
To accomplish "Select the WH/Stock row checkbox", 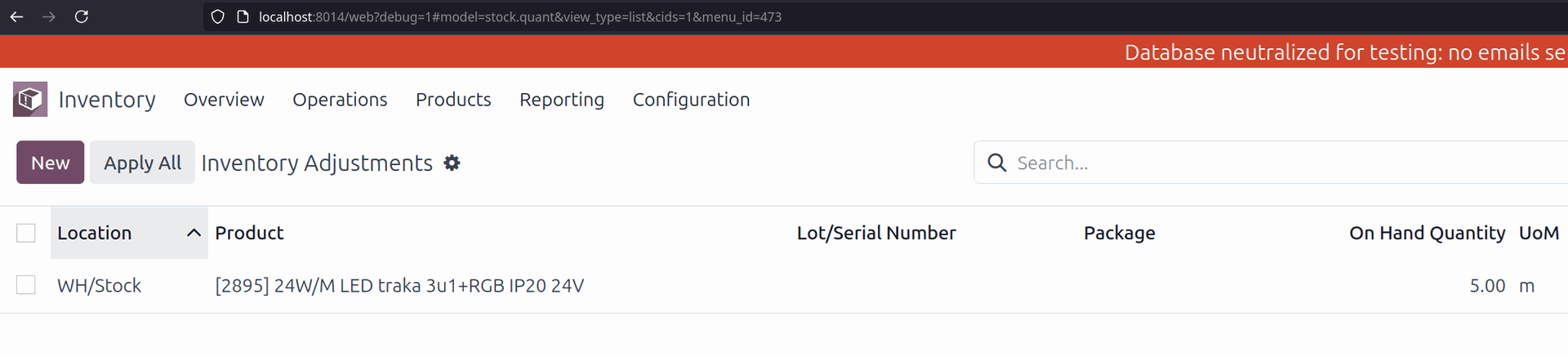I will pyautogui.click(x=26, y=285).
